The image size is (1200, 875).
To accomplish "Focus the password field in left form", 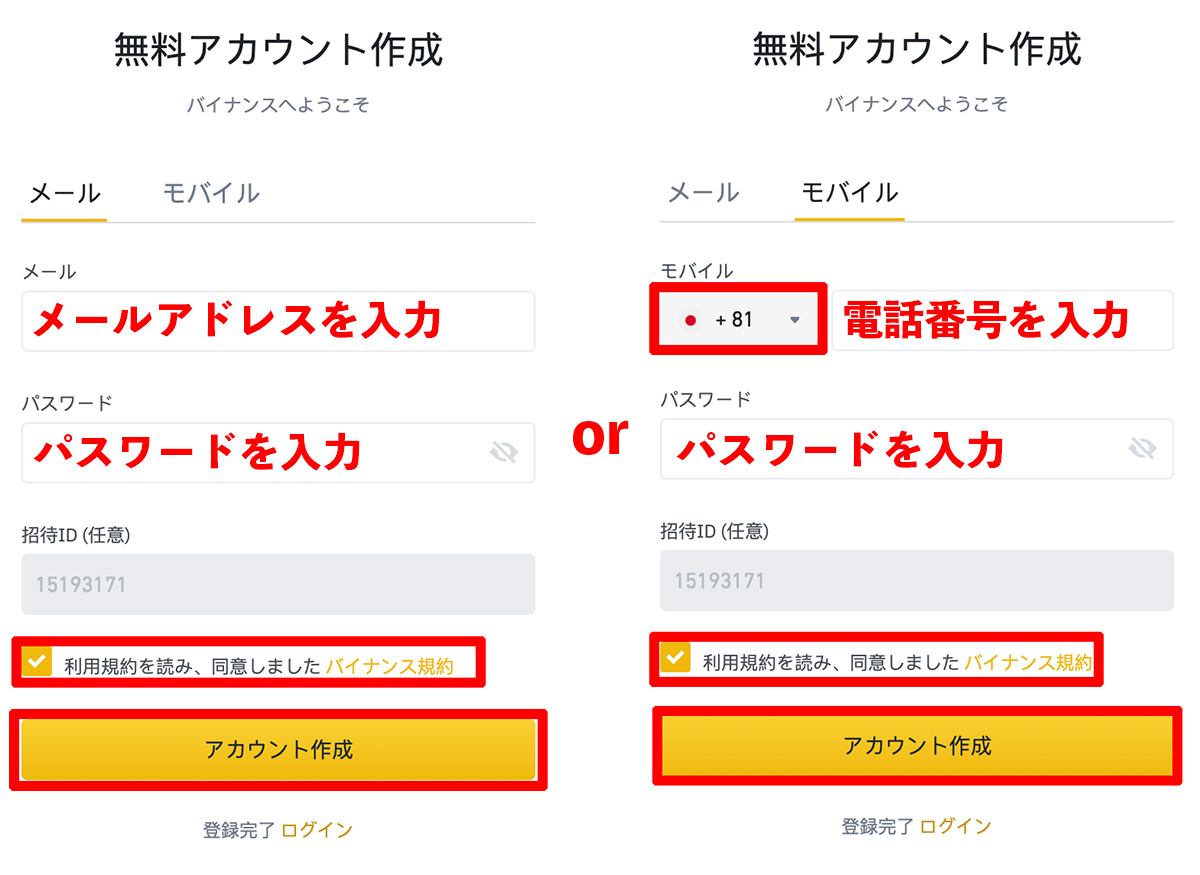I will coord(278,453).
